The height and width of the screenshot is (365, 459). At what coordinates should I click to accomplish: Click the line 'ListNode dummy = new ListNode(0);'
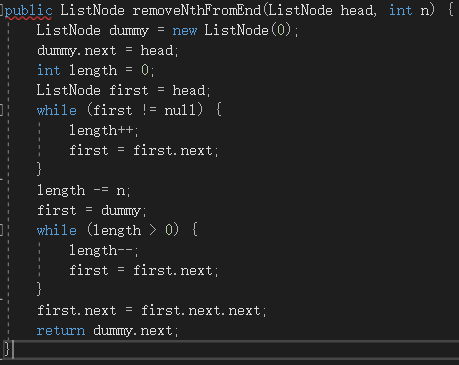167,30
